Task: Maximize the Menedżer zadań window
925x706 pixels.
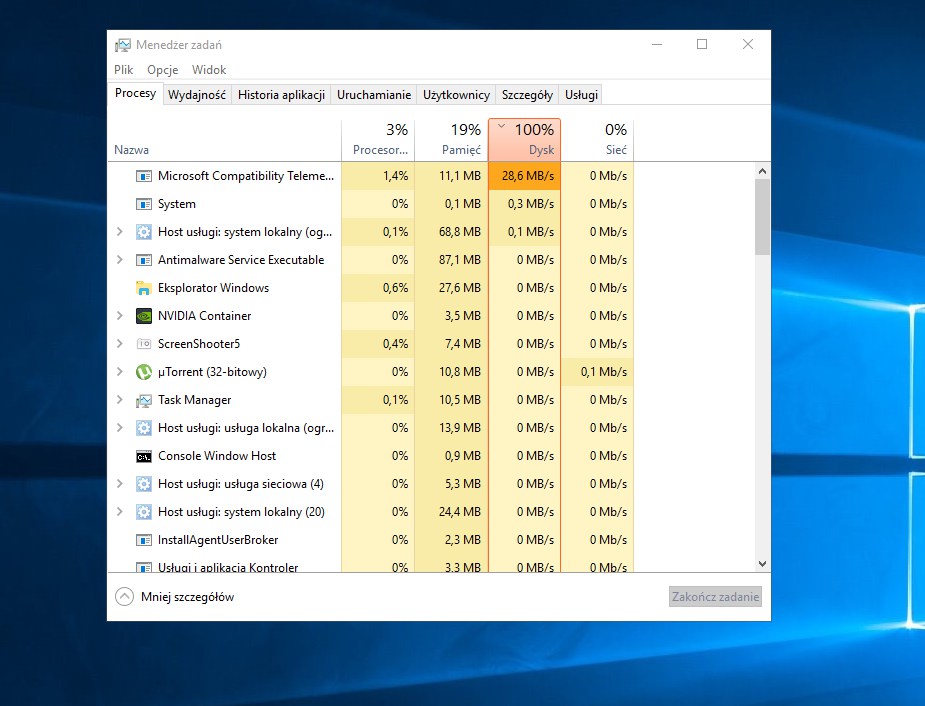Action: (x=702, y=44)
